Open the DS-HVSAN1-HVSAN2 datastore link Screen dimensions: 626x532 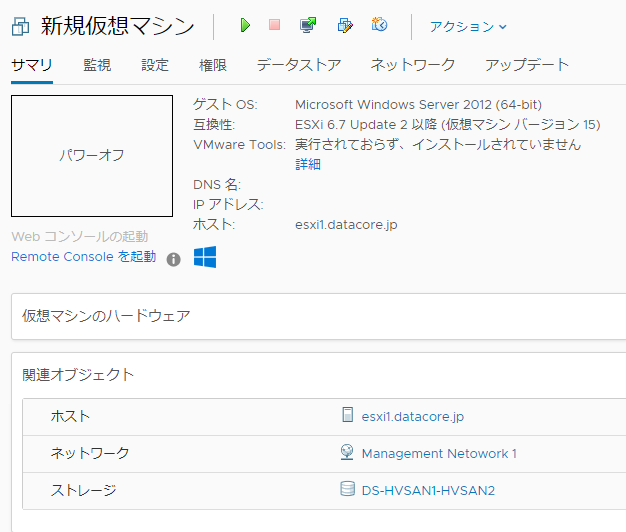tap(428, 490)
